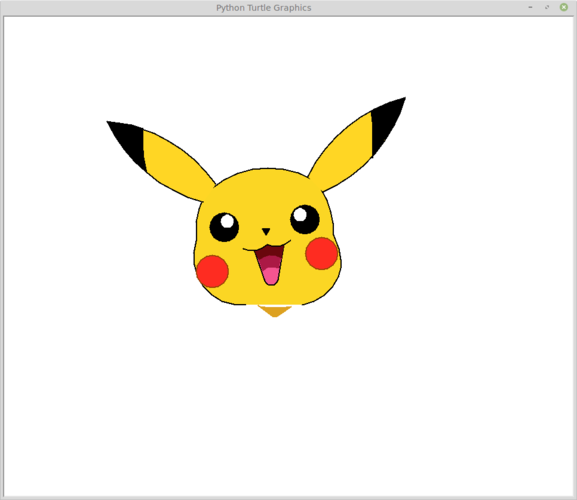The image size is (577, 500).
Task: Click the Python Turtle Graphics title text
Action: click(263, 8)
